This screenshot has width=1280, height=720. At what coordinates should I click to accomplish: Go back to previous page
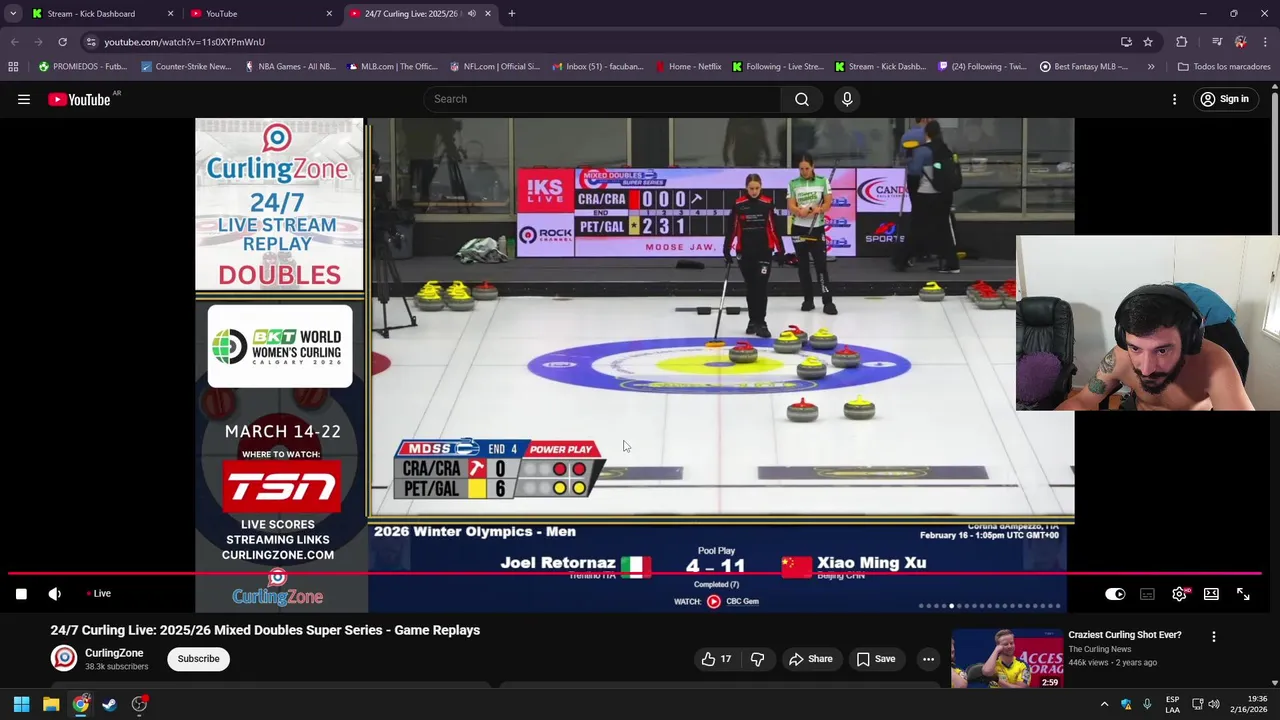tap(14, 42)
